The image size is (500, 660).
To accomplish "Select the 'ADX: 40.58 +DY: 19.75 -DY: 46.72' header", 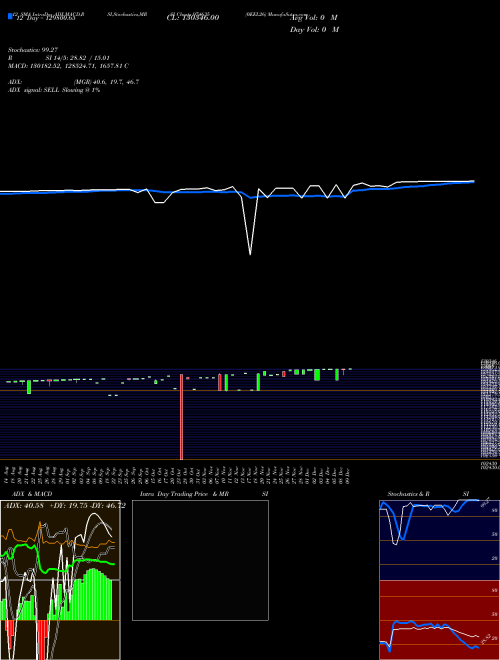I will 64,506.
